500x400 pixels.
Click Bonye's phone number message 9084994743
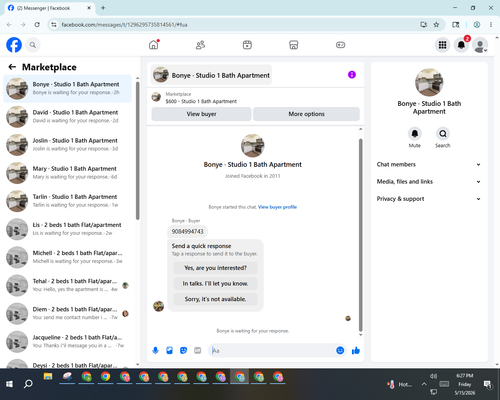pos(187,231)
